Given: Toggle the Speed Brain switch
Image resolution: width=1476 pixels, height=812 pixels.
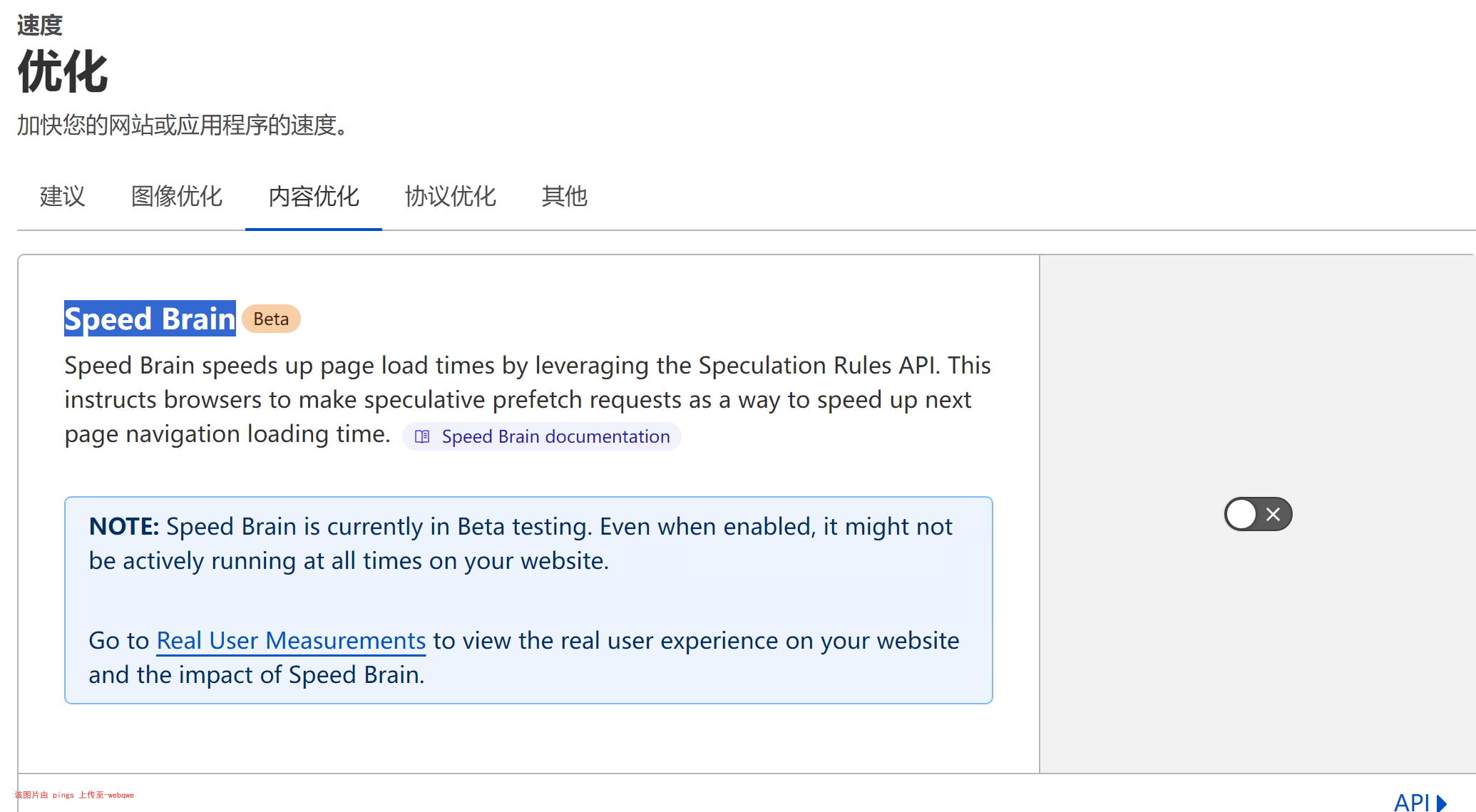Looking at the screenshot, I should tap(1258, 514).
